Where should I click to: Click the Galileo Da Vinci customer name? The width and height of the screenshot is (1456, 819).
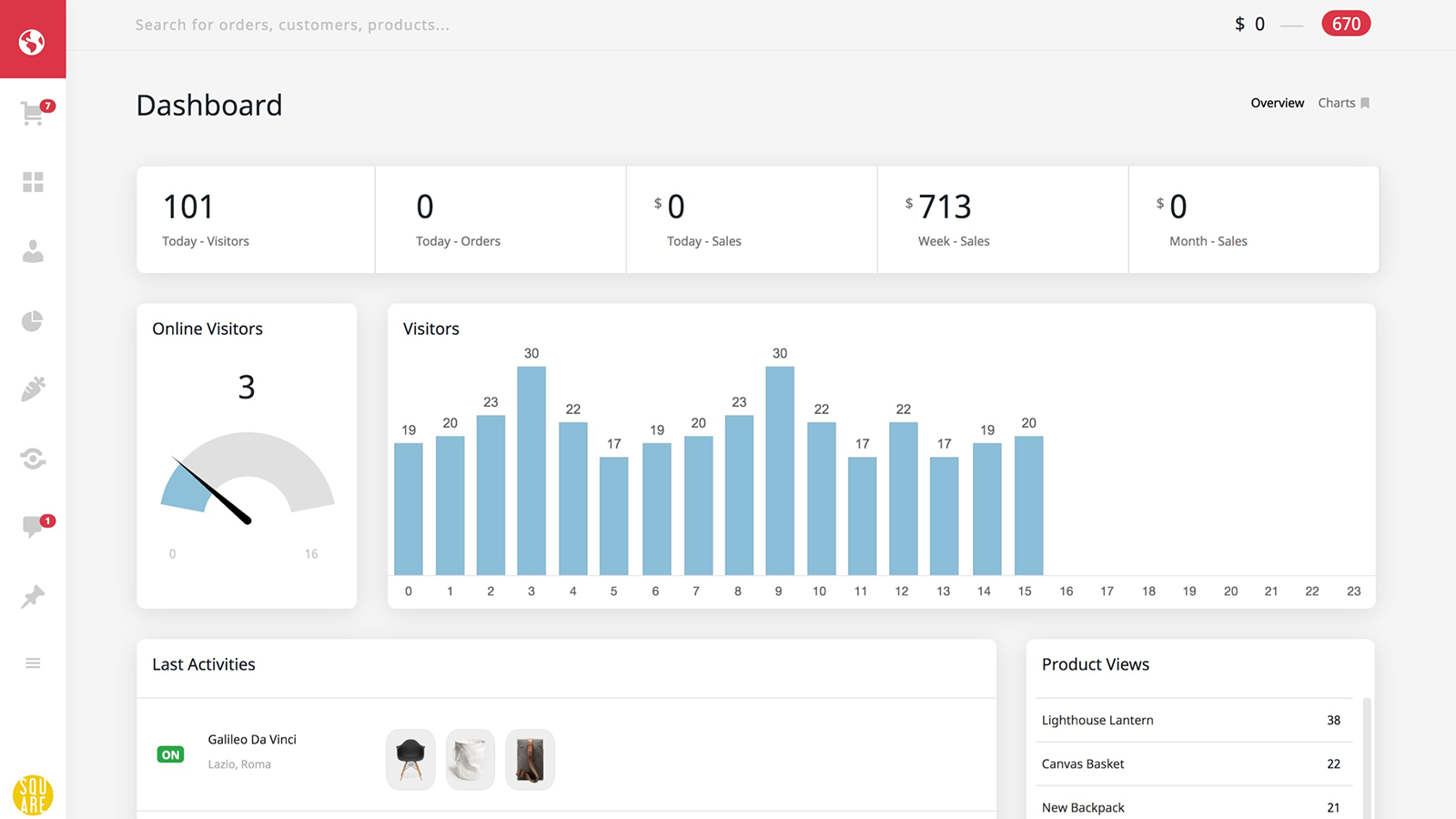252,739
